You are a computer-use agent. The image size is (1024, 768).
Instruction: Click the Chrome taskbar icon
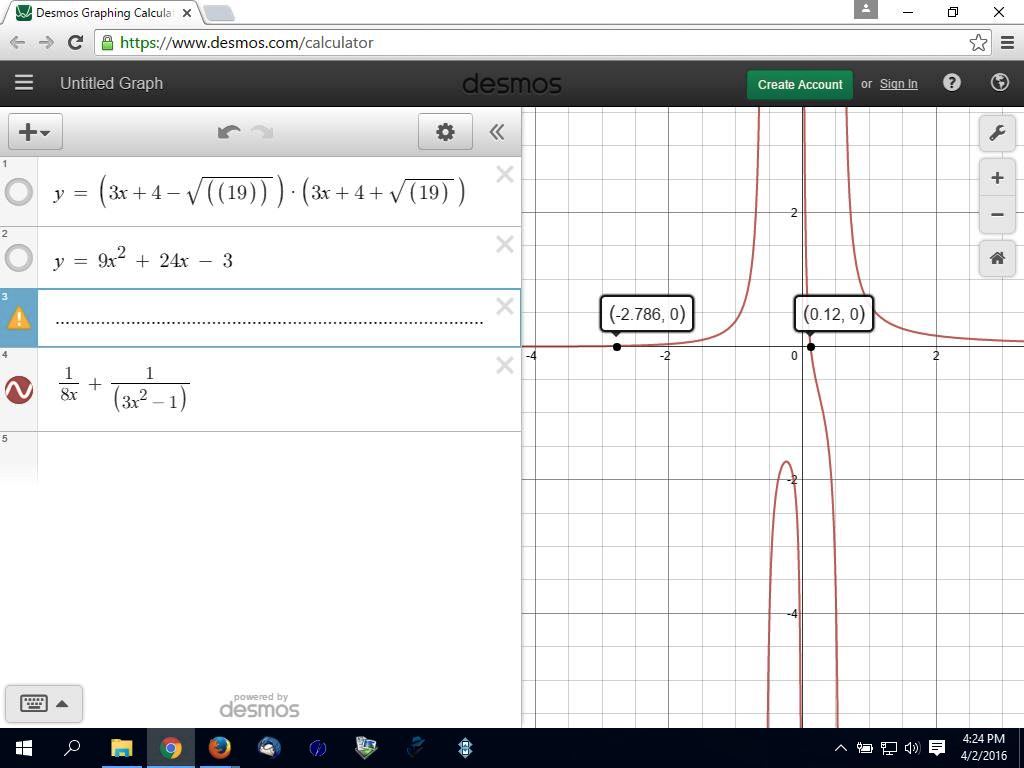click(x=170, y=748)
